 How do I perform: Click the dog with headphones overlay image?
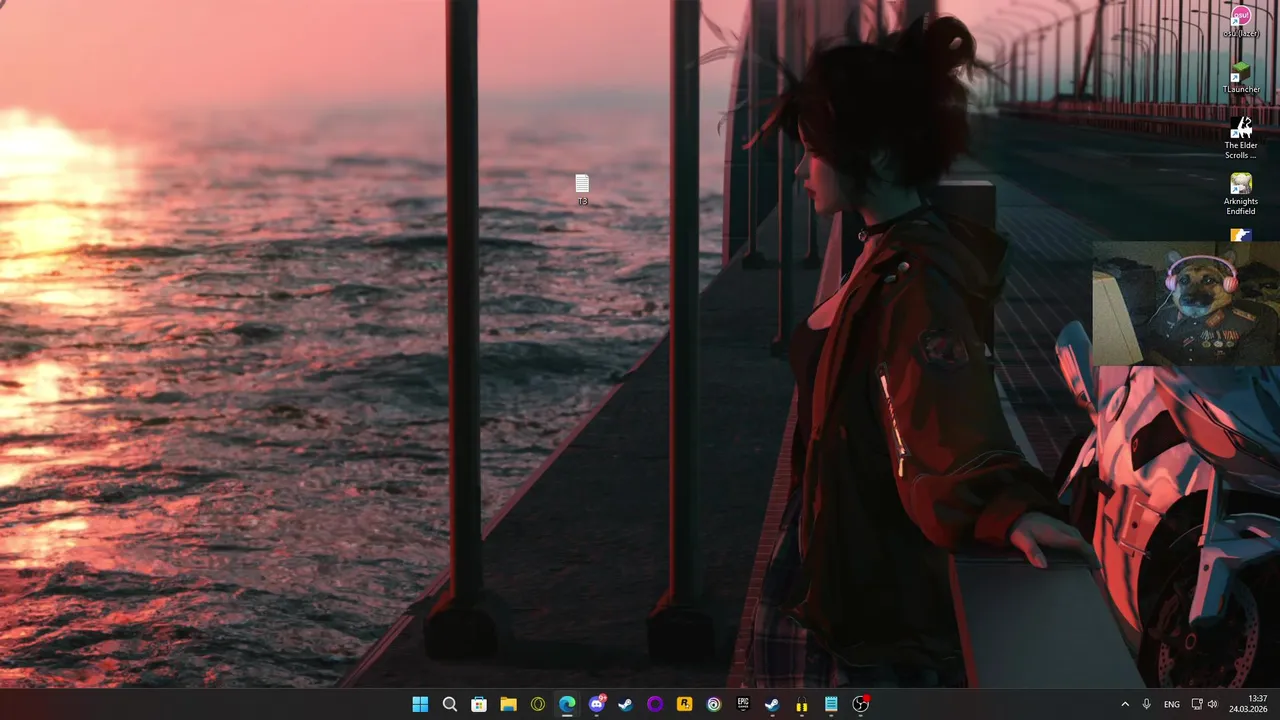[1186, 303]
